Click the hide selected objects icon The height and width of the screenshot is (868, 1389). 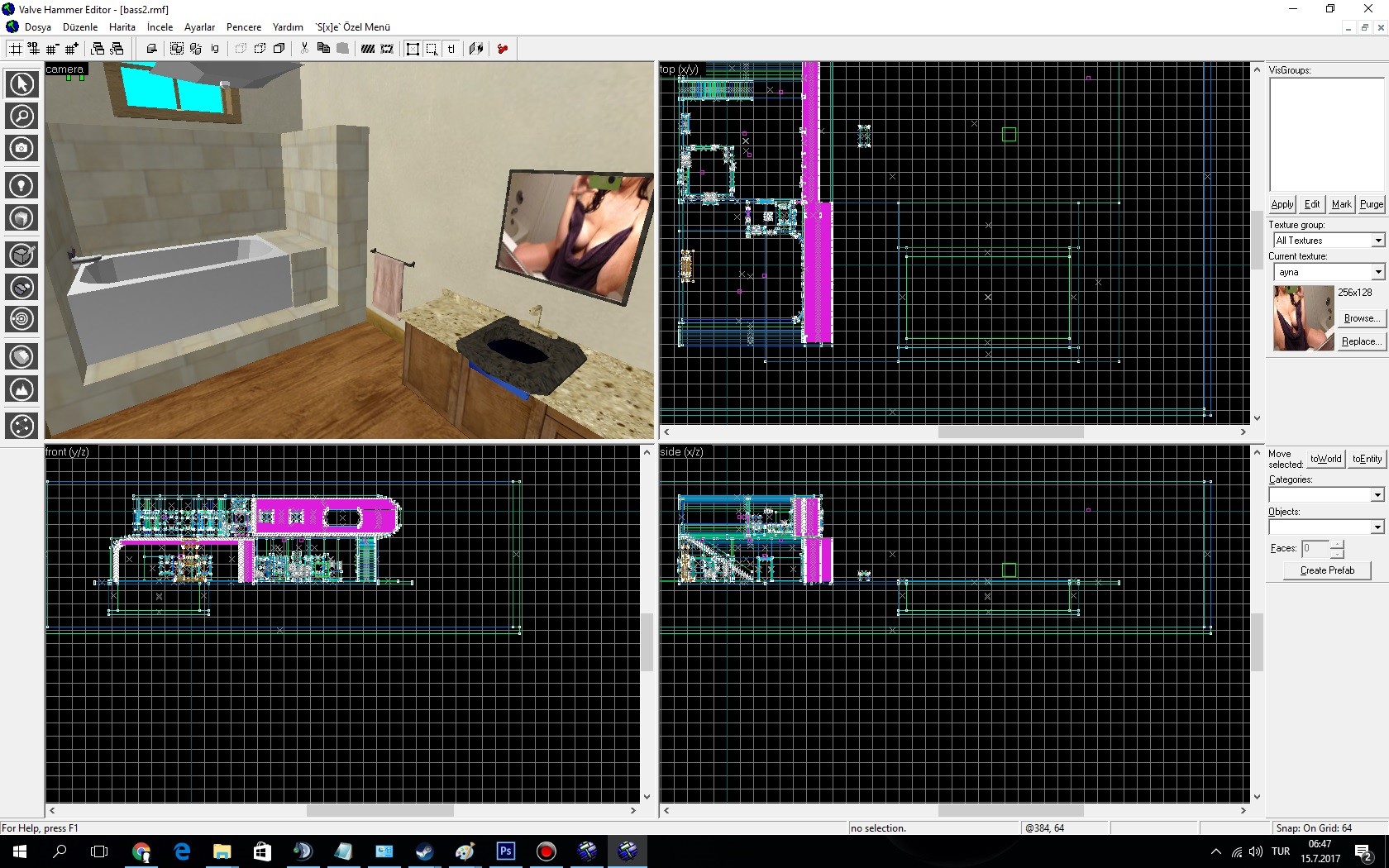pos(241,49)
